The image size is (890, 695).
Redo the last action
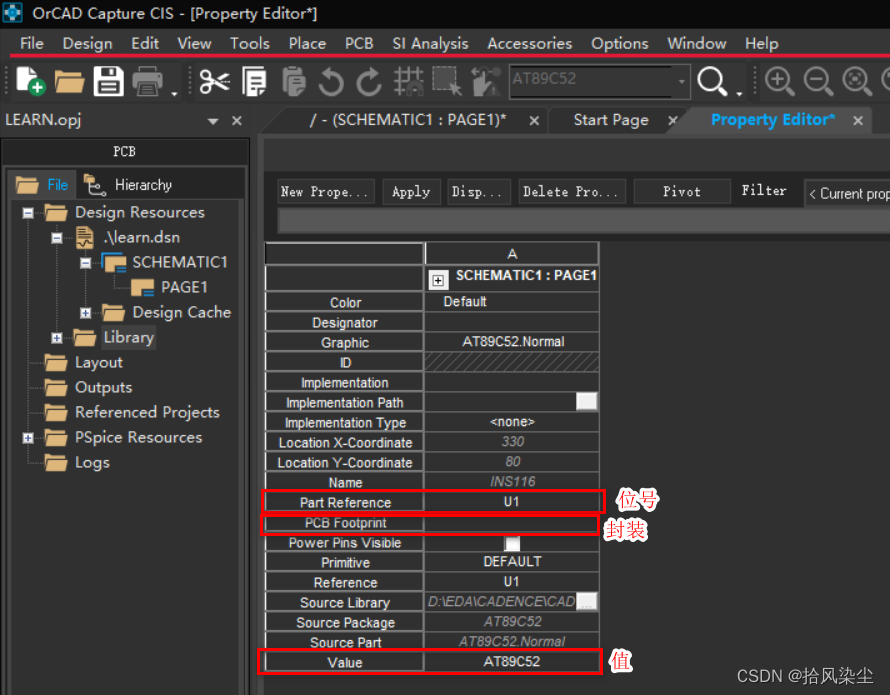pyautogui.click(x=369, y=81)
